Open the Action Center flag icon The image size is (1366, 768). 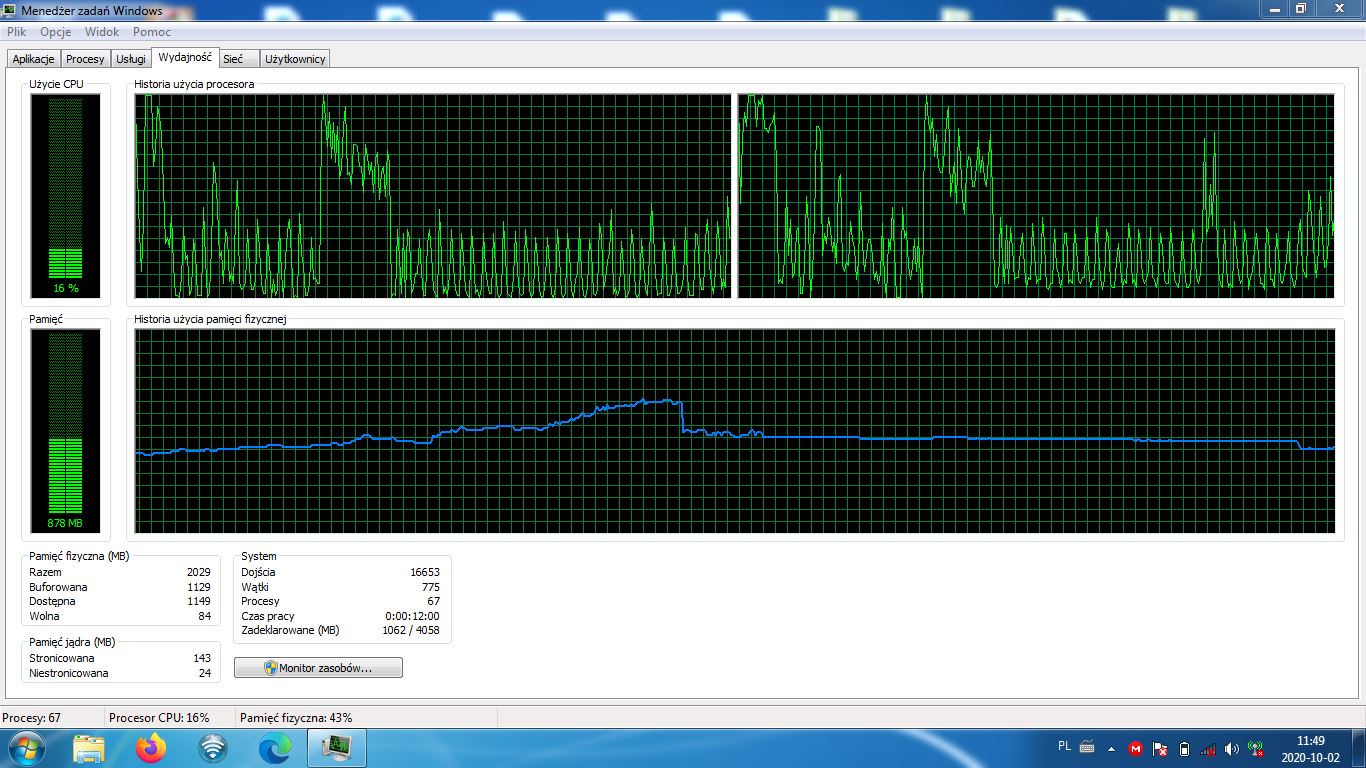tap(1160, 749)
